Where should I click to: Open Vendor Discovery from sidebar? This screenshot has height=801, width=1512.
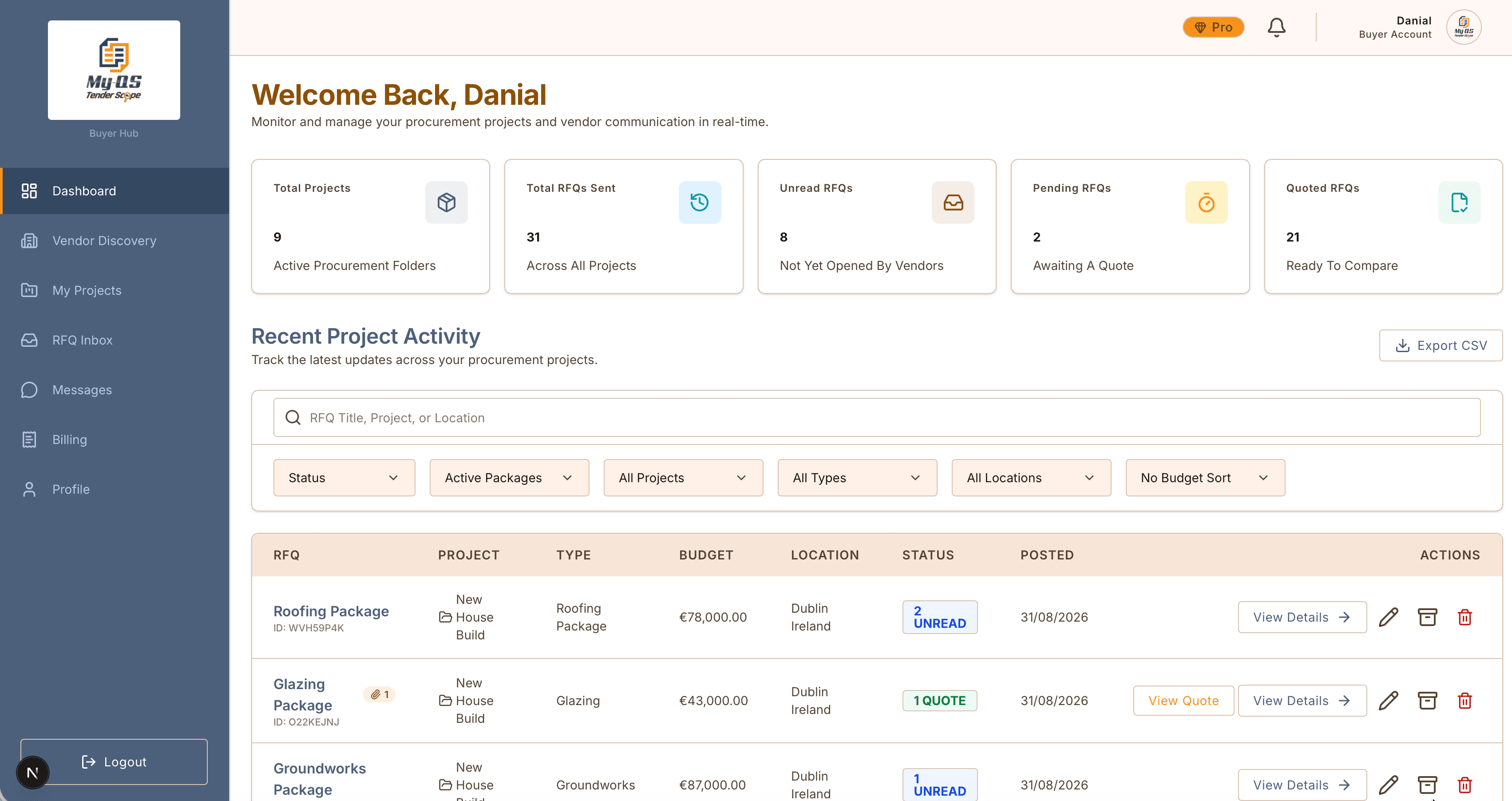click(x=115, y=241)
